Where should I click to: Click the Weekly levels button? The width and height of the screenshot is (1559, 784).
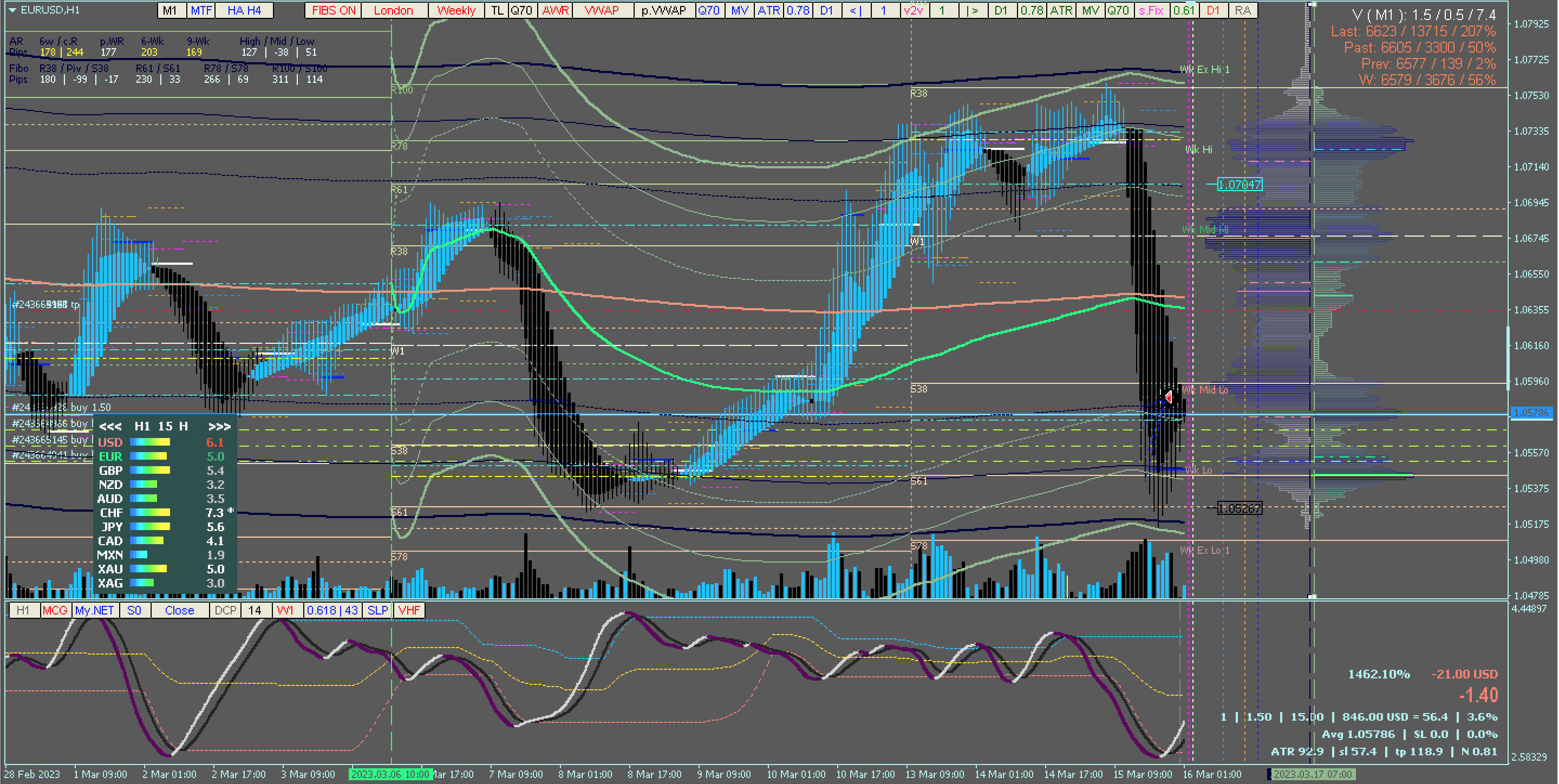tap(456, 10)
